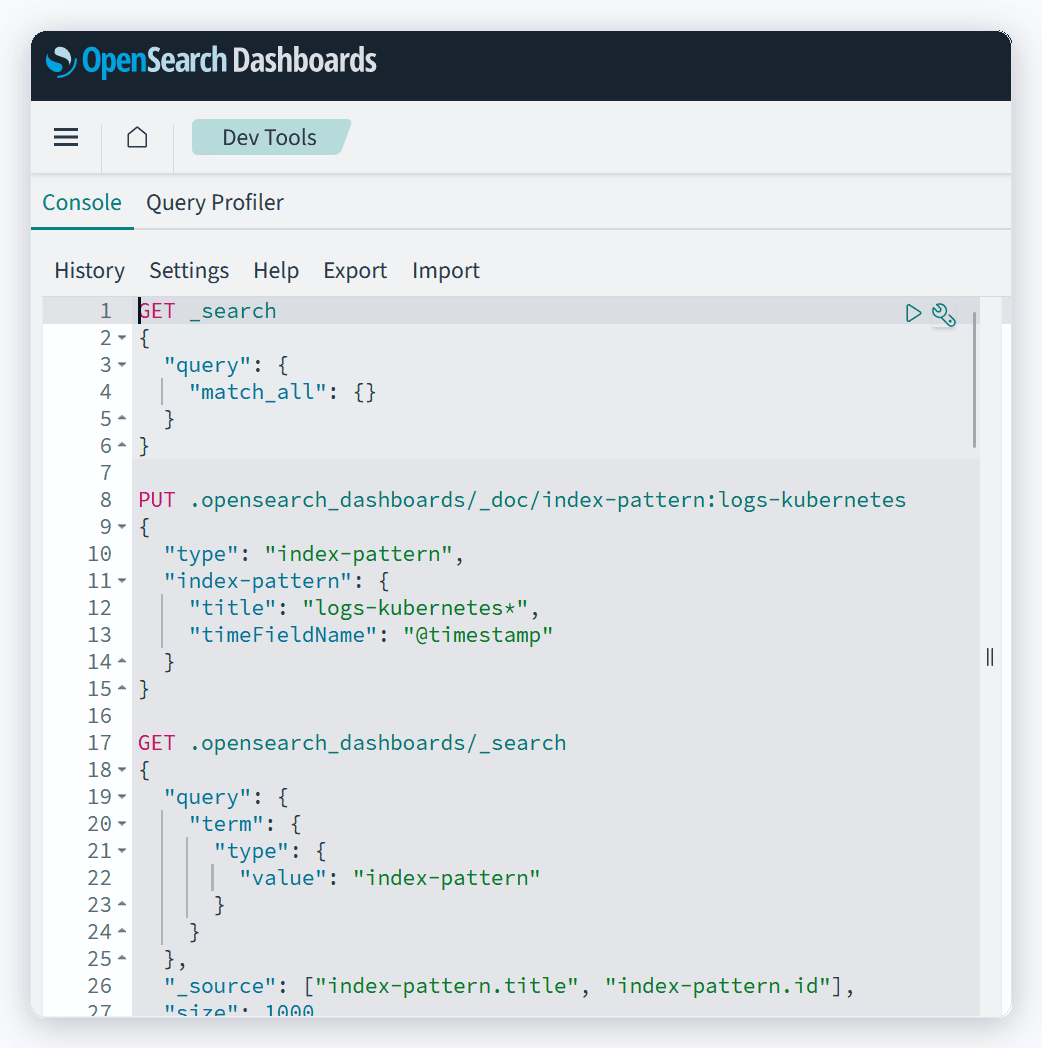Click the "type": "index-pattern" line

(x=313, y=554)
